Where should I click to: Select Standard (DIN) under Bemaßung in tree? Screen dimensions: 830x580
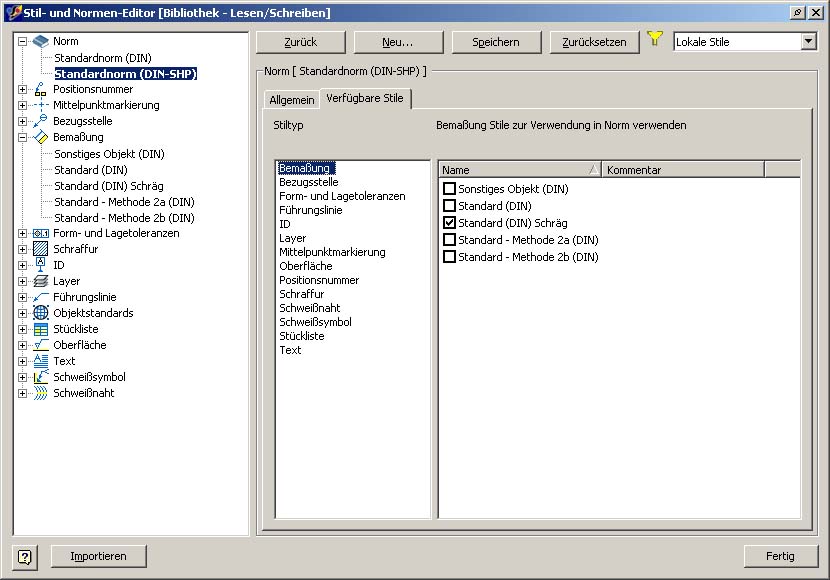coord(91,170)
